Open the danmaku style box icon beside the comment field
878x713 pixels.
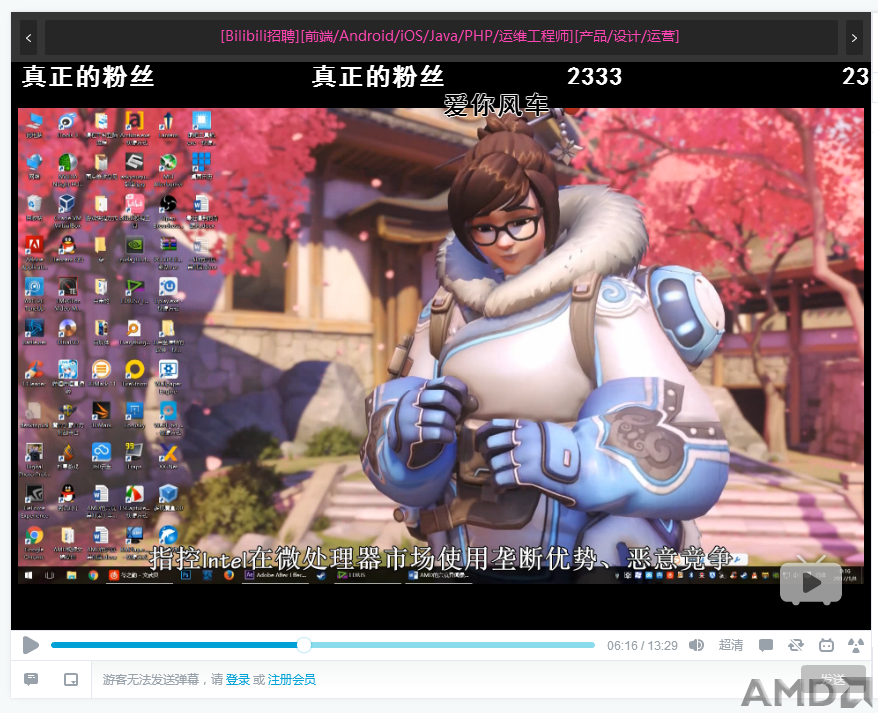coord(71,679)
